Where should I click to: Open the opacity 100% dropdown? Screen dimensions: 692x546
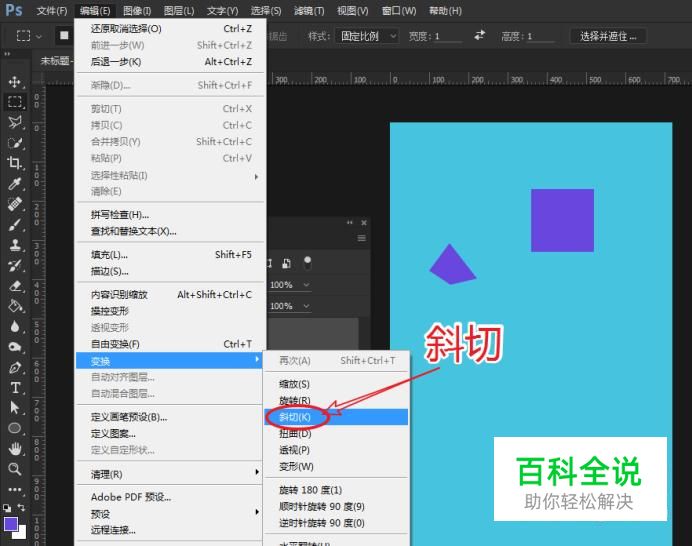(x=306, y=285)
